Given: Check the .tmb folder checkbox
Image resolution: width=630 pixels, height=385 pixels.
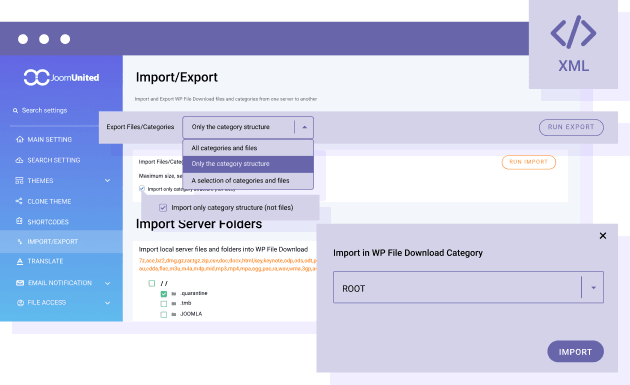Looking at the screenshot, I should click(164, 304).
